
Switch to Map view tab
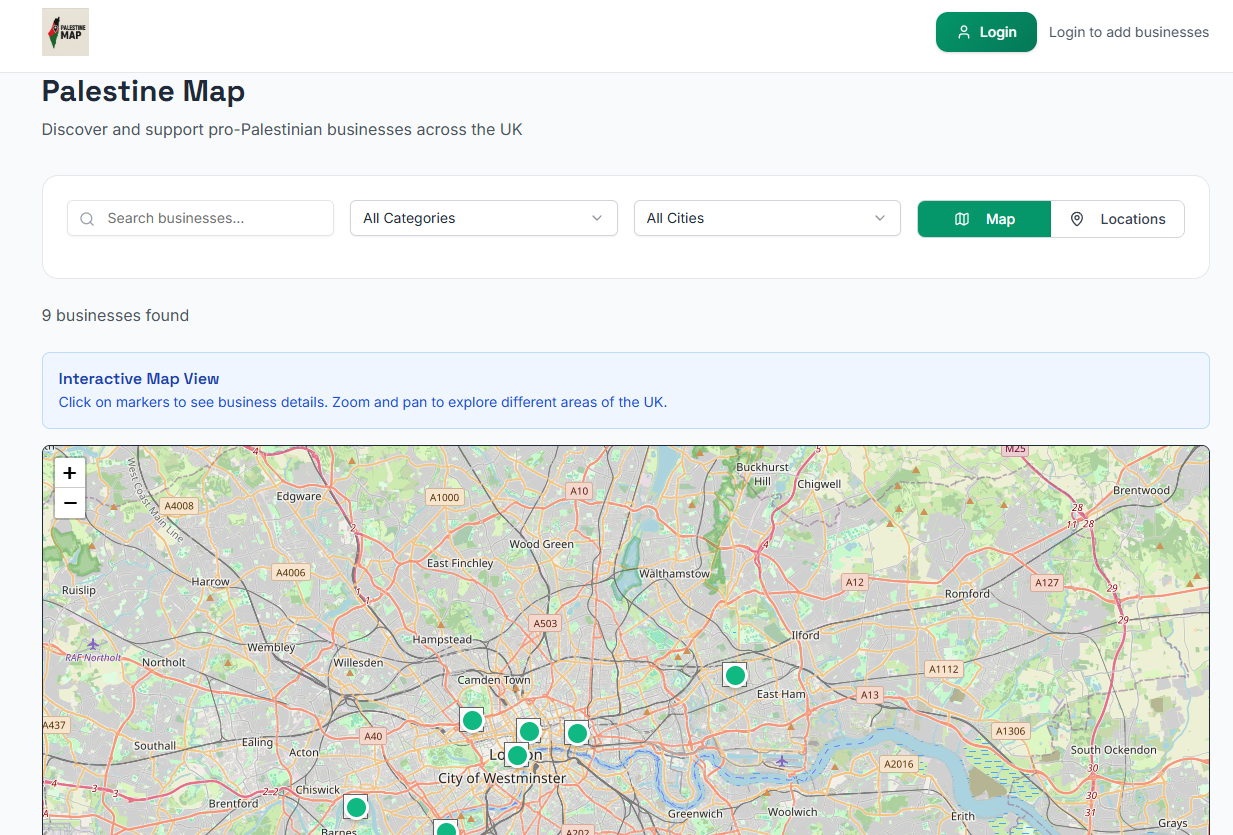tap(984, 219)
